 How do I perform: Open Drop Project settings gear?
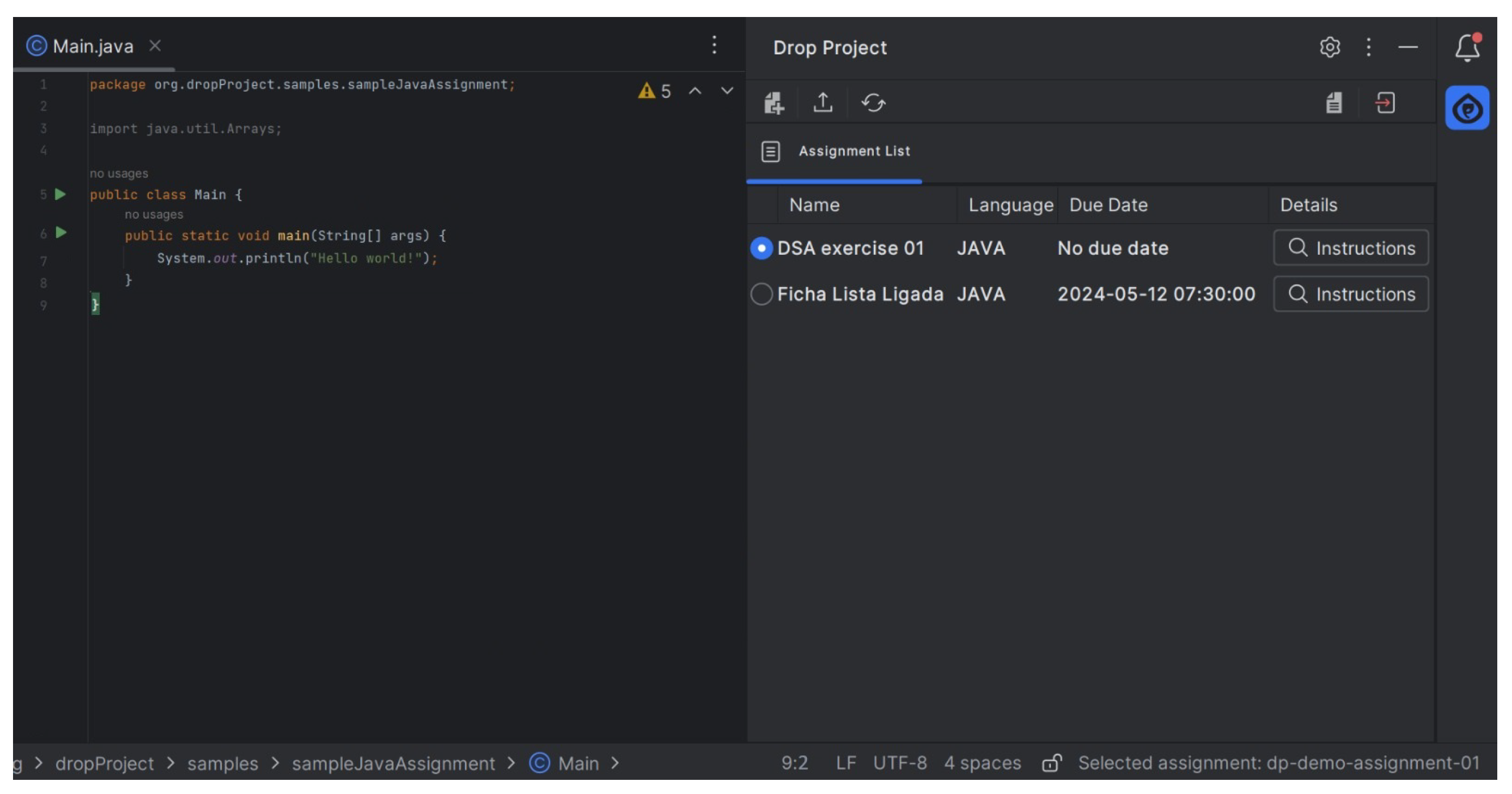pos(1330,47)
